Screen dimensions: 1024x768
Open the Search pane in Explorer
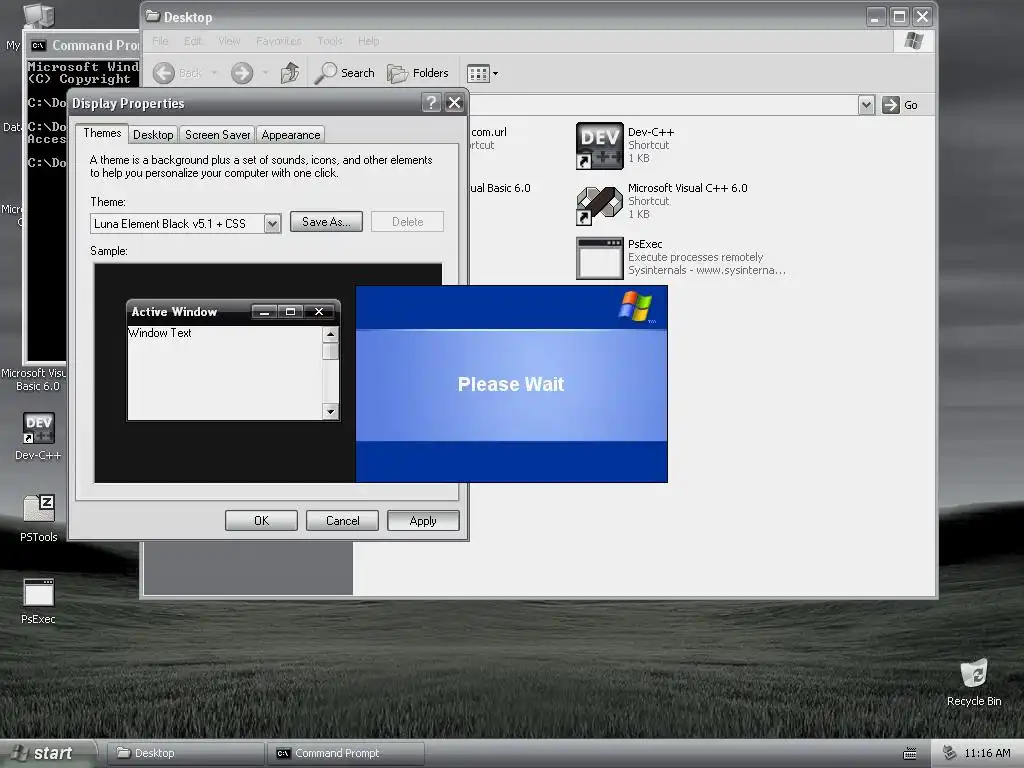click(344, 73)
